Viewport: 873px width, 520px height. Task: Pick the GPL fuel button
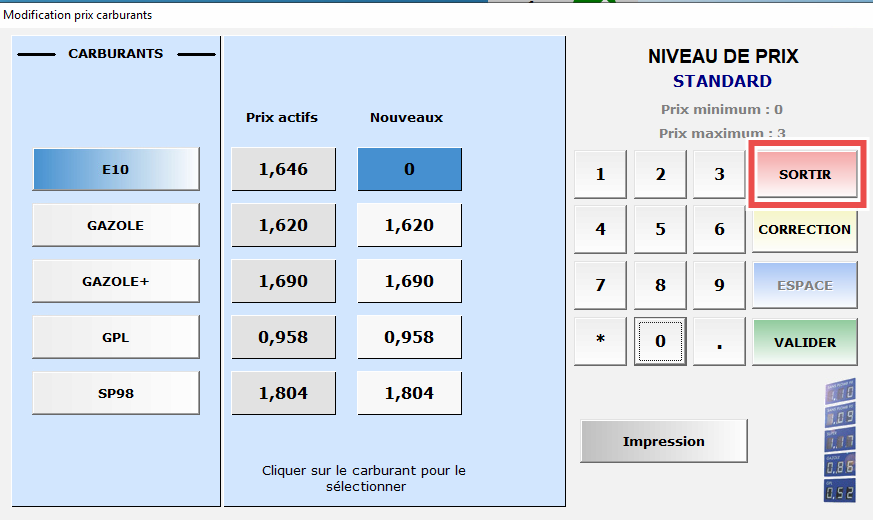[116, 337]
